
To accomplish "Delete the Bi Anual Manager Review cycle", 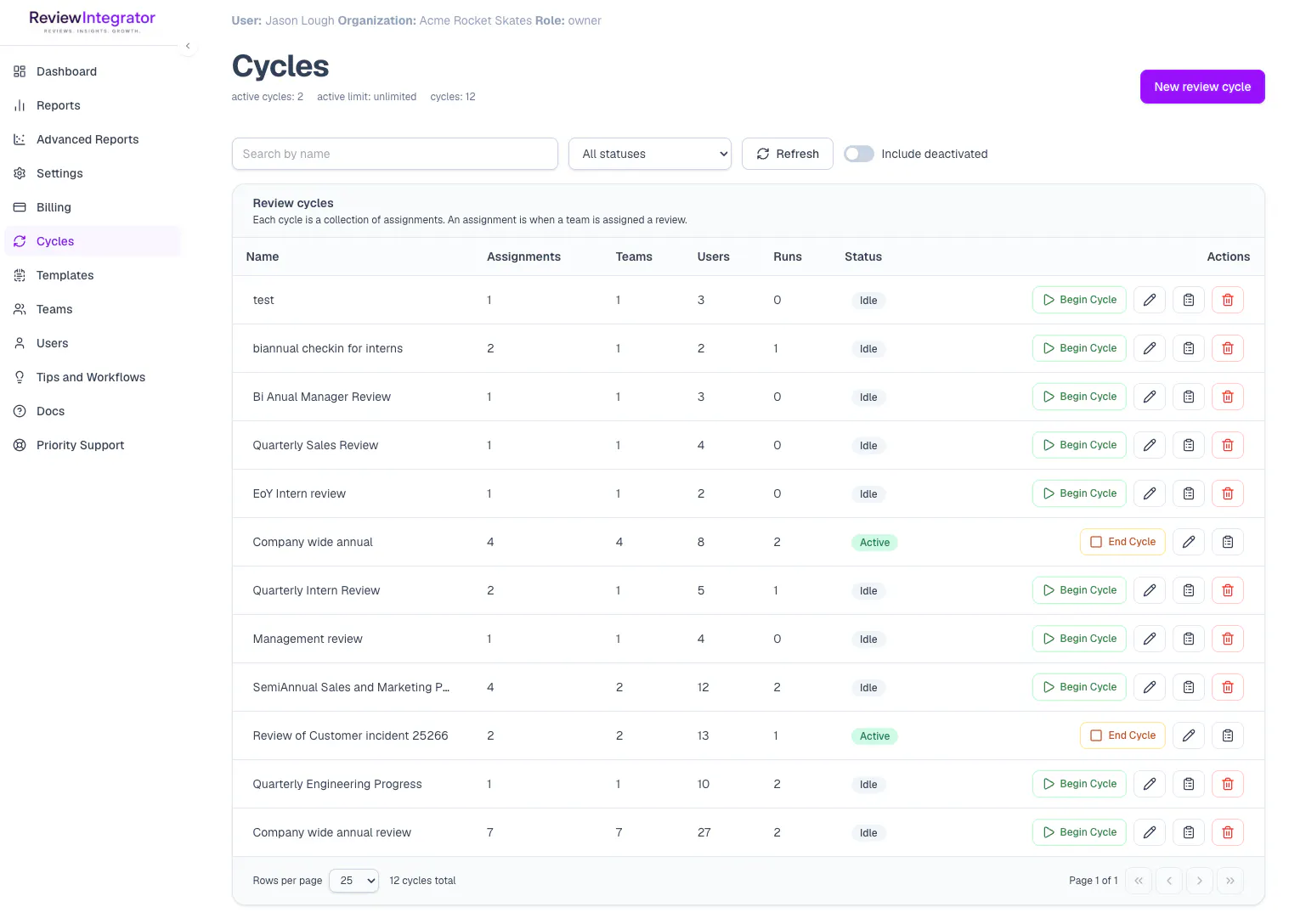I will point(1228,397).
